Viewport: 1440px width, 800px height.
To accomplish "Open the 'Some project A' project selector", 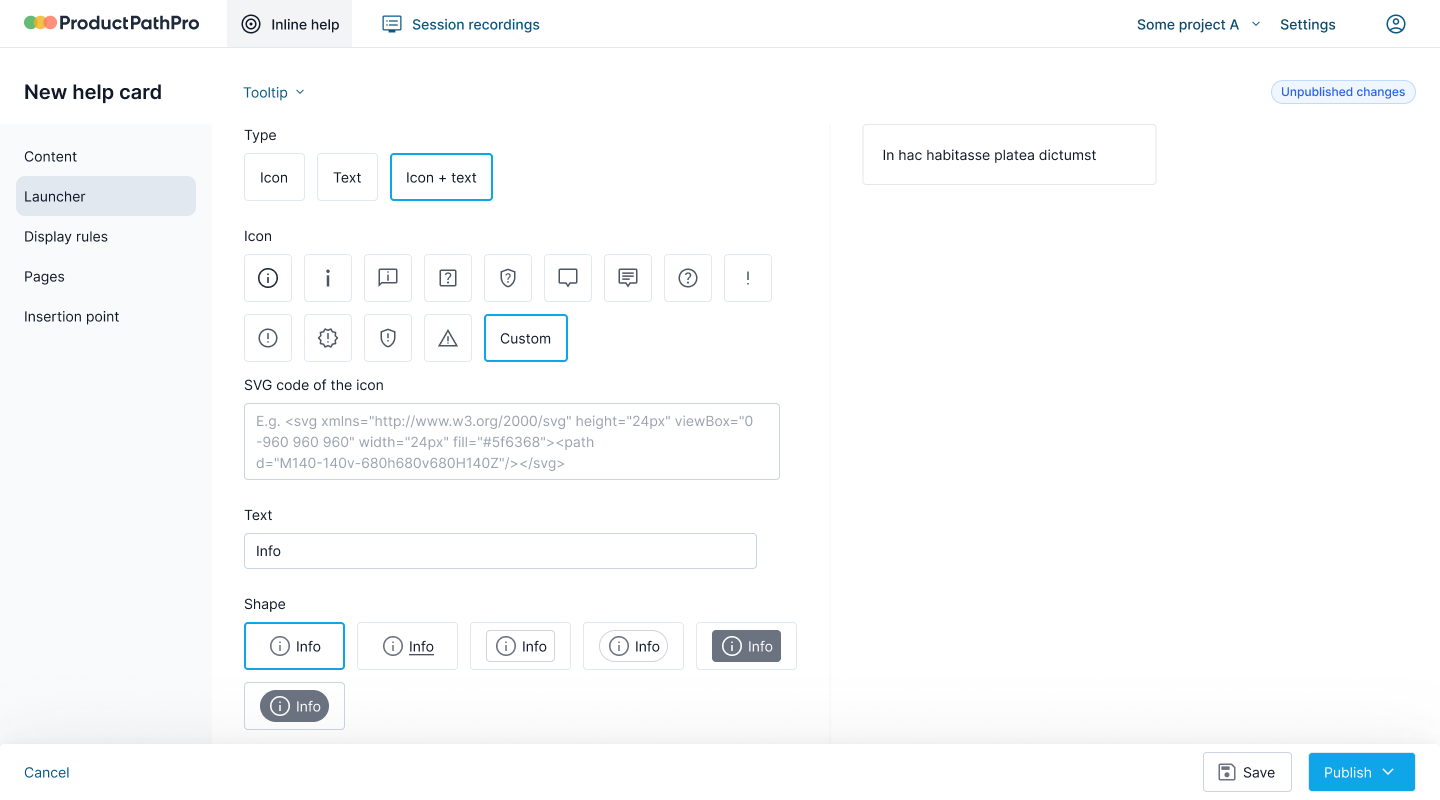I will click(x=1198, y=24).
